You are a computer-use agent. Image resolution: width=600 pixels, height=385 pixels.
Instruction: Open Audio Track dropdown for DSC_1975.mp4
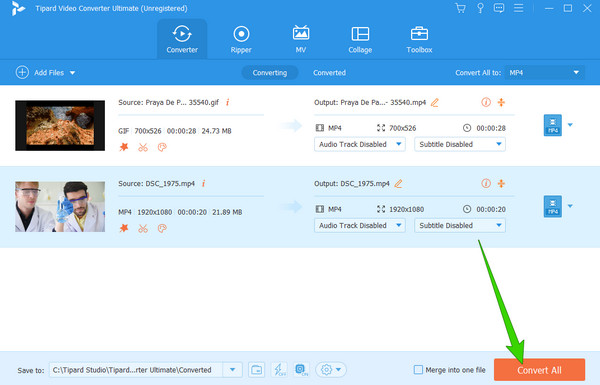tap(360, 225)
